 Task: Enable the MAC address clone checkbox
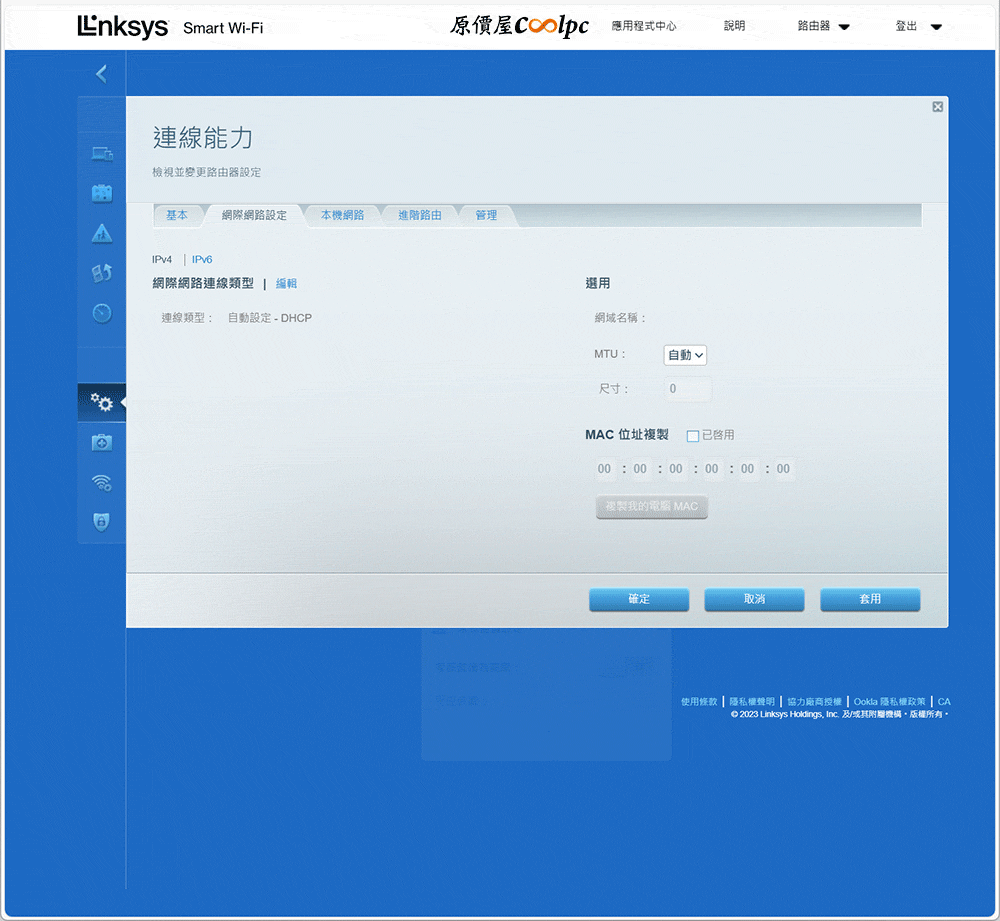pos(693,436)
